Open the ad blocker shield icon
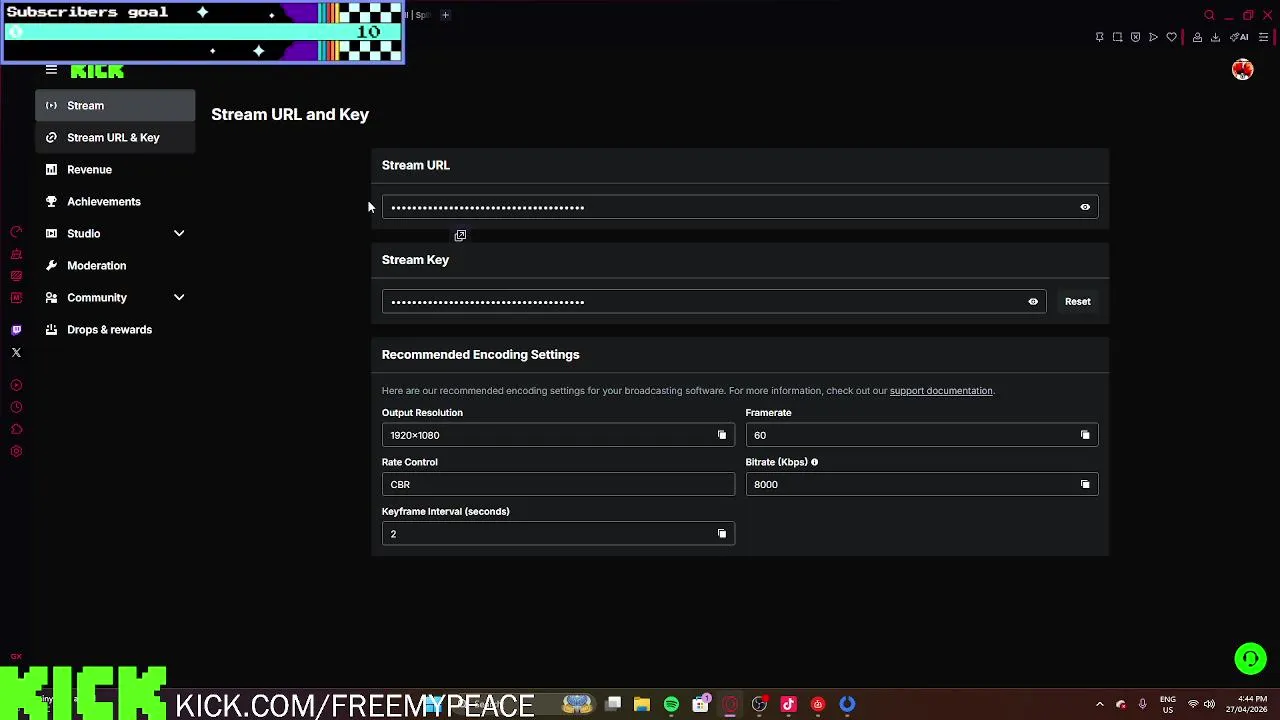This screenshot has height=720, width=1280. tap(1135, 37)
